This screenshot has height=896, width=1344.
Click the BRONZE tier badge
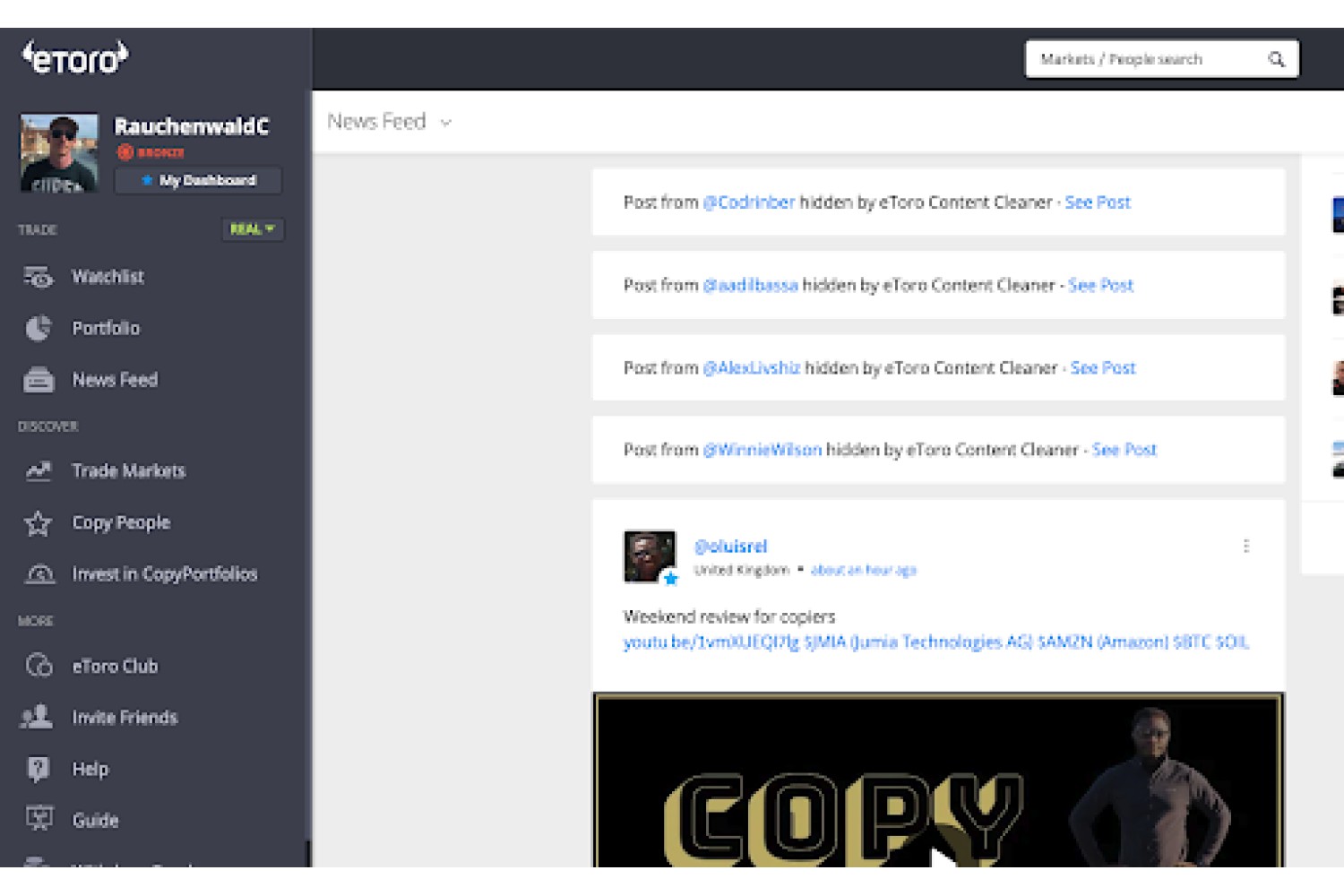pyautogui.click(x=151, y=152)
